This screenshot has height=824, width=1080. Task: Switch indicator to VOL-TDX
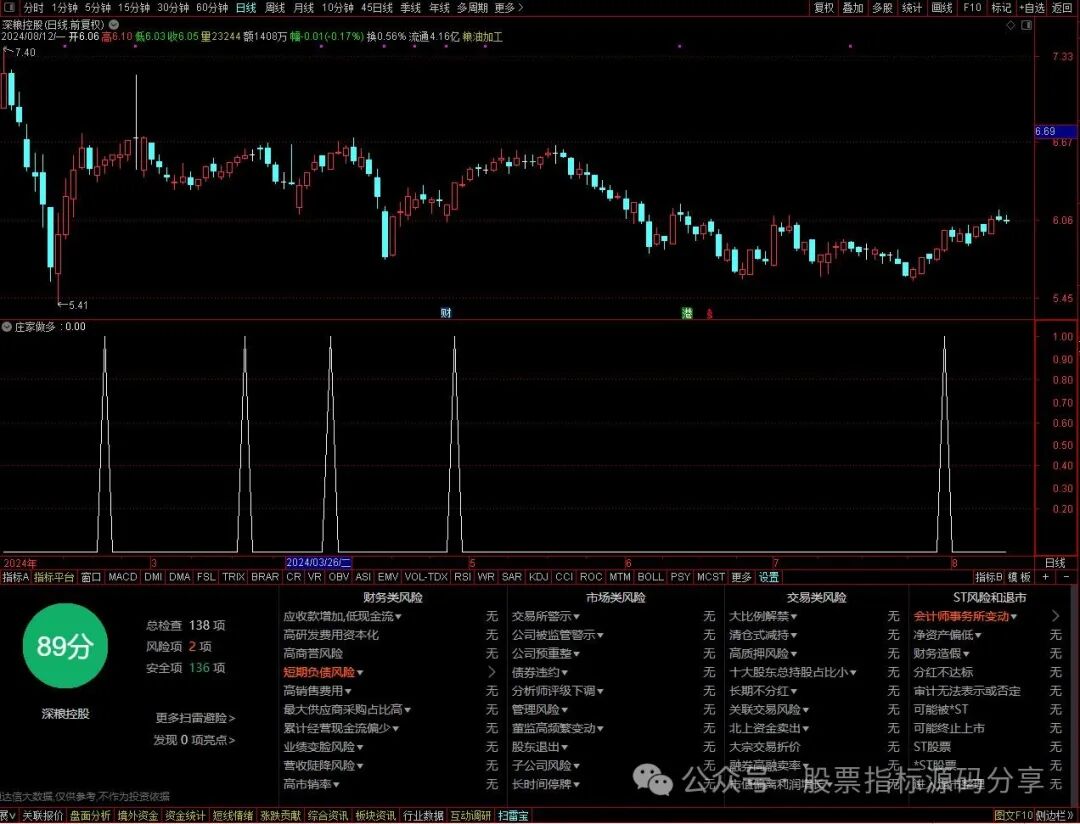coord(426,577)
